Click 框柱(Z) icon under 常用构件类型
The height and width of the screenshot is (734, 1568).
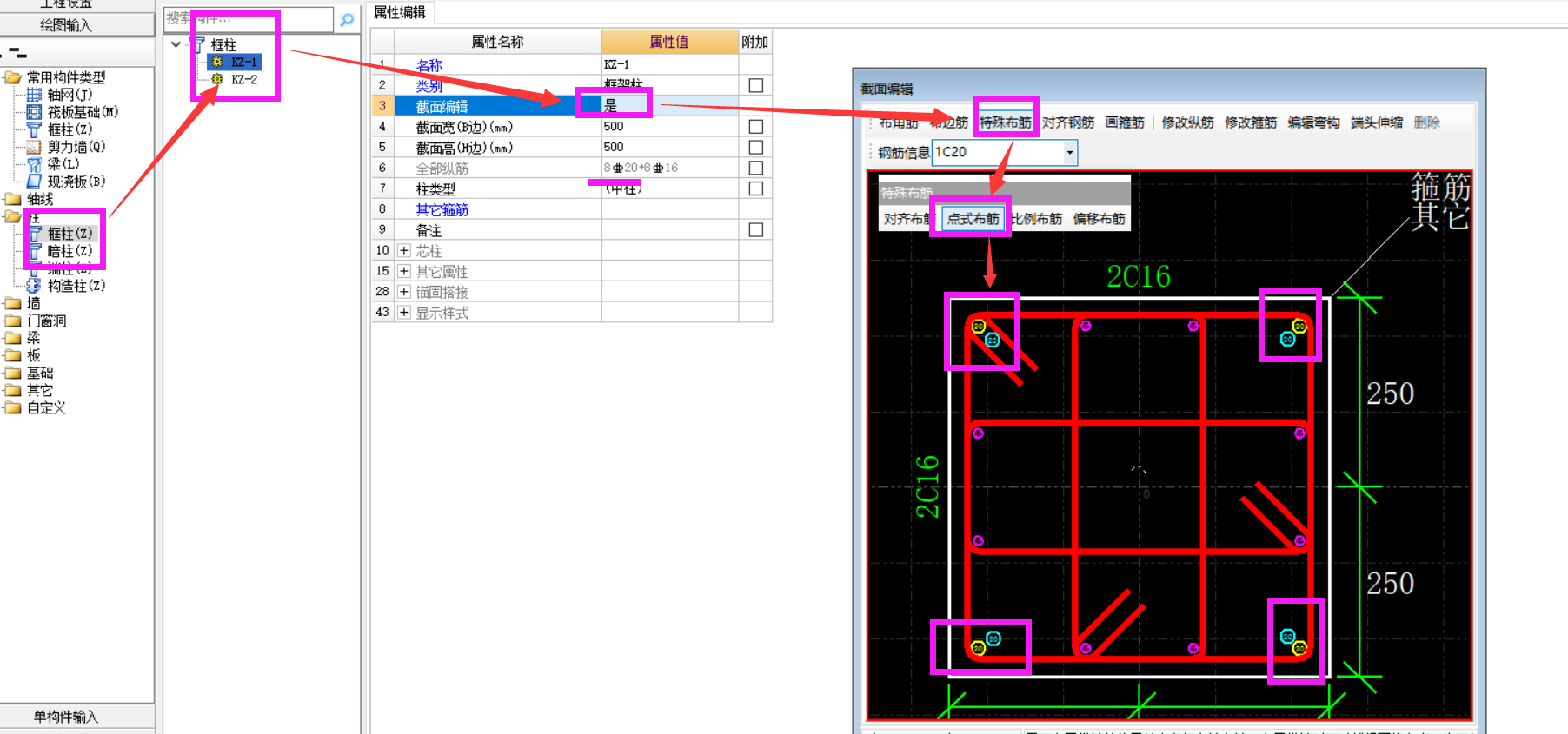(x=34, y=129)
